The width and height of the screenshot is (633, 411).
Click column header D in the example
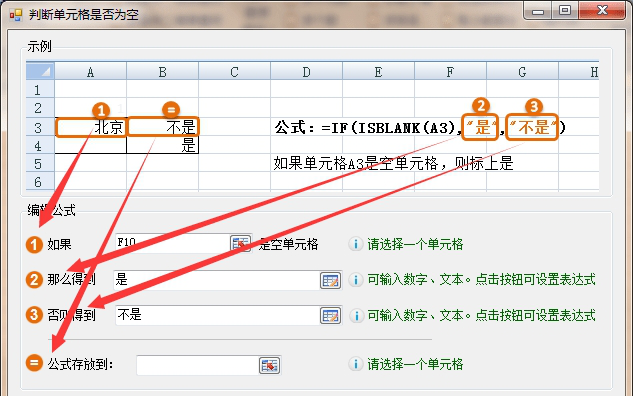(306, 72)
